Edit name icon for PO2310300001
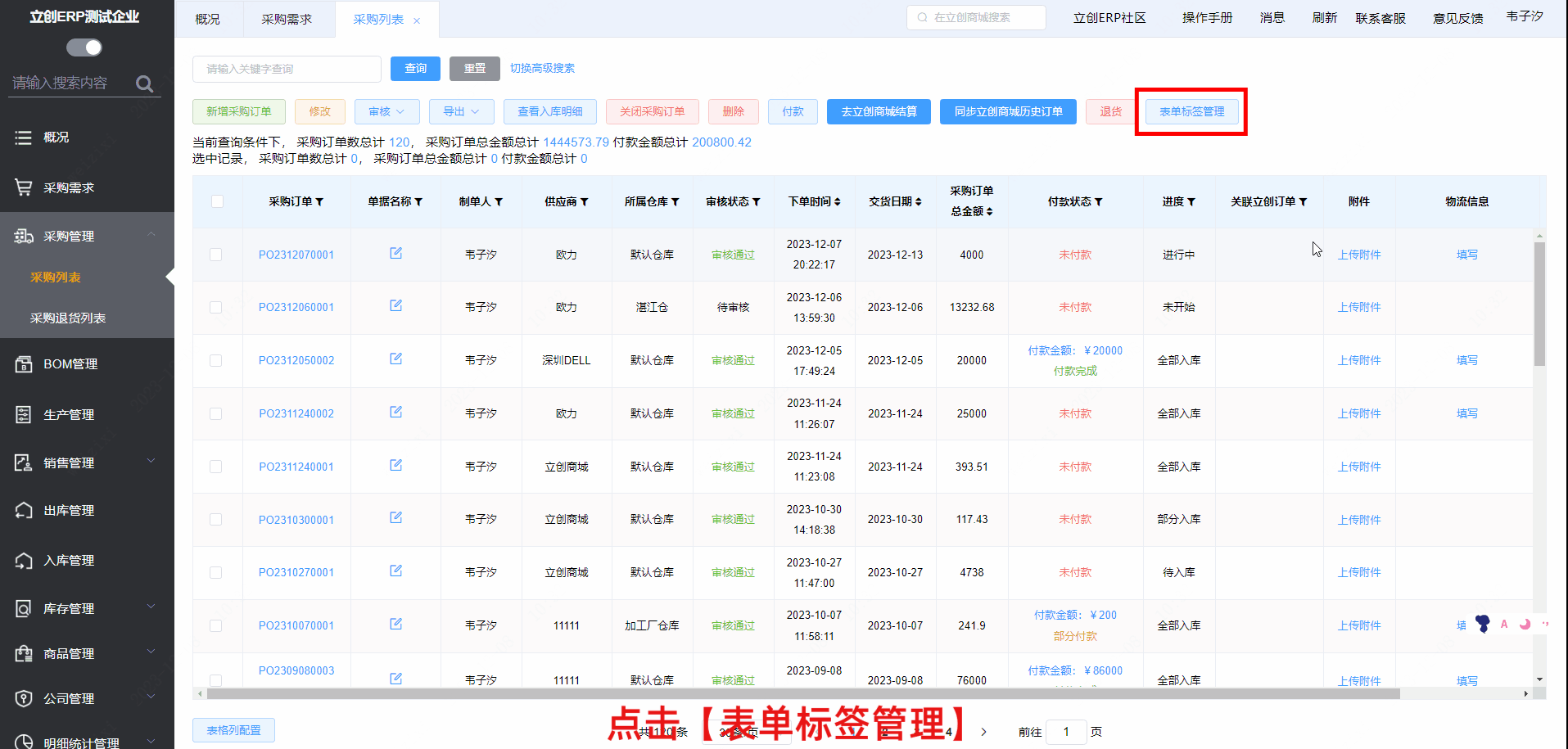The image size is (1568, 749). 396,517
